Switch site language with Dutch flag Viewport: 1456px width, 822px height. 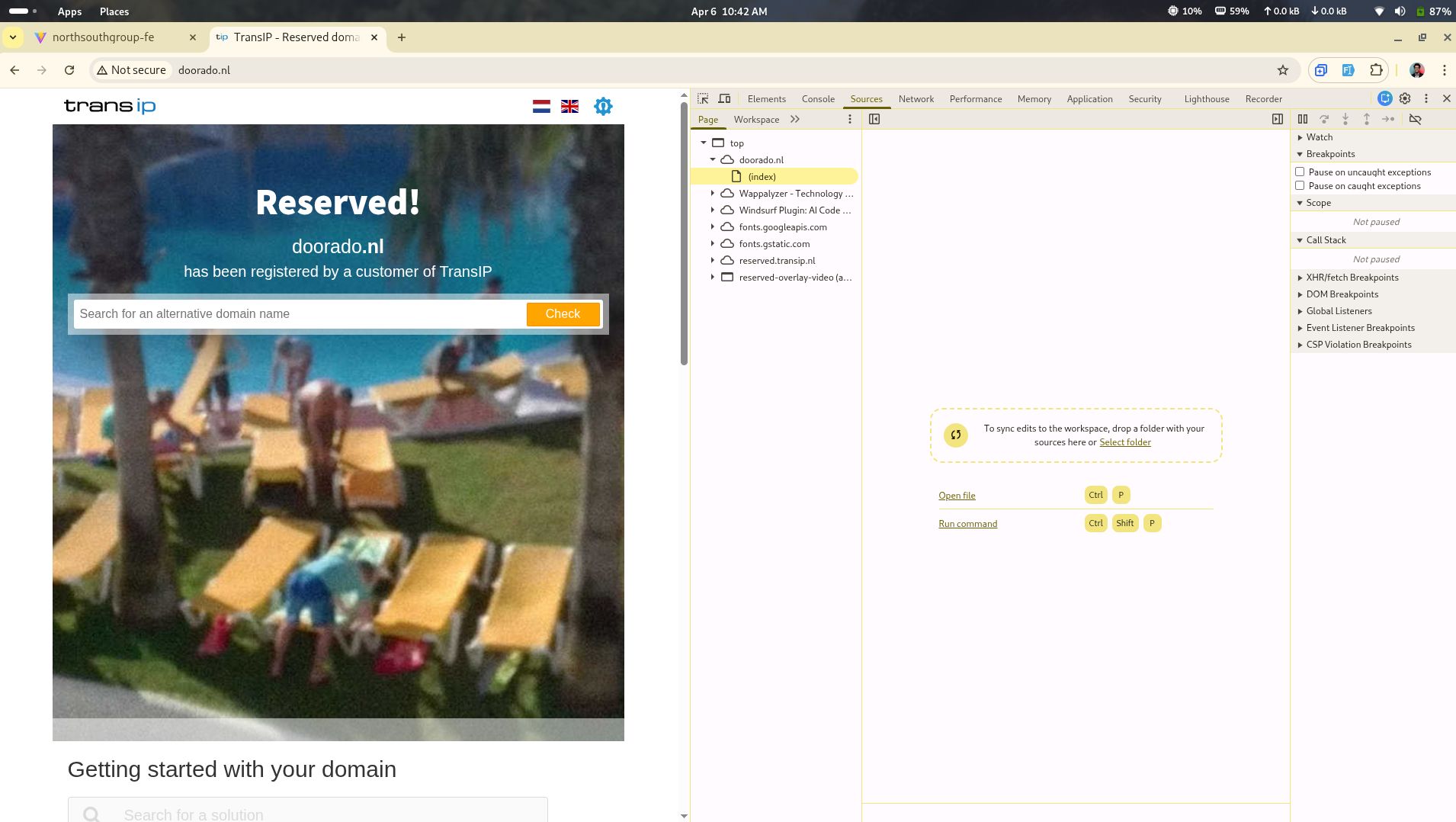tap(541, 106)
